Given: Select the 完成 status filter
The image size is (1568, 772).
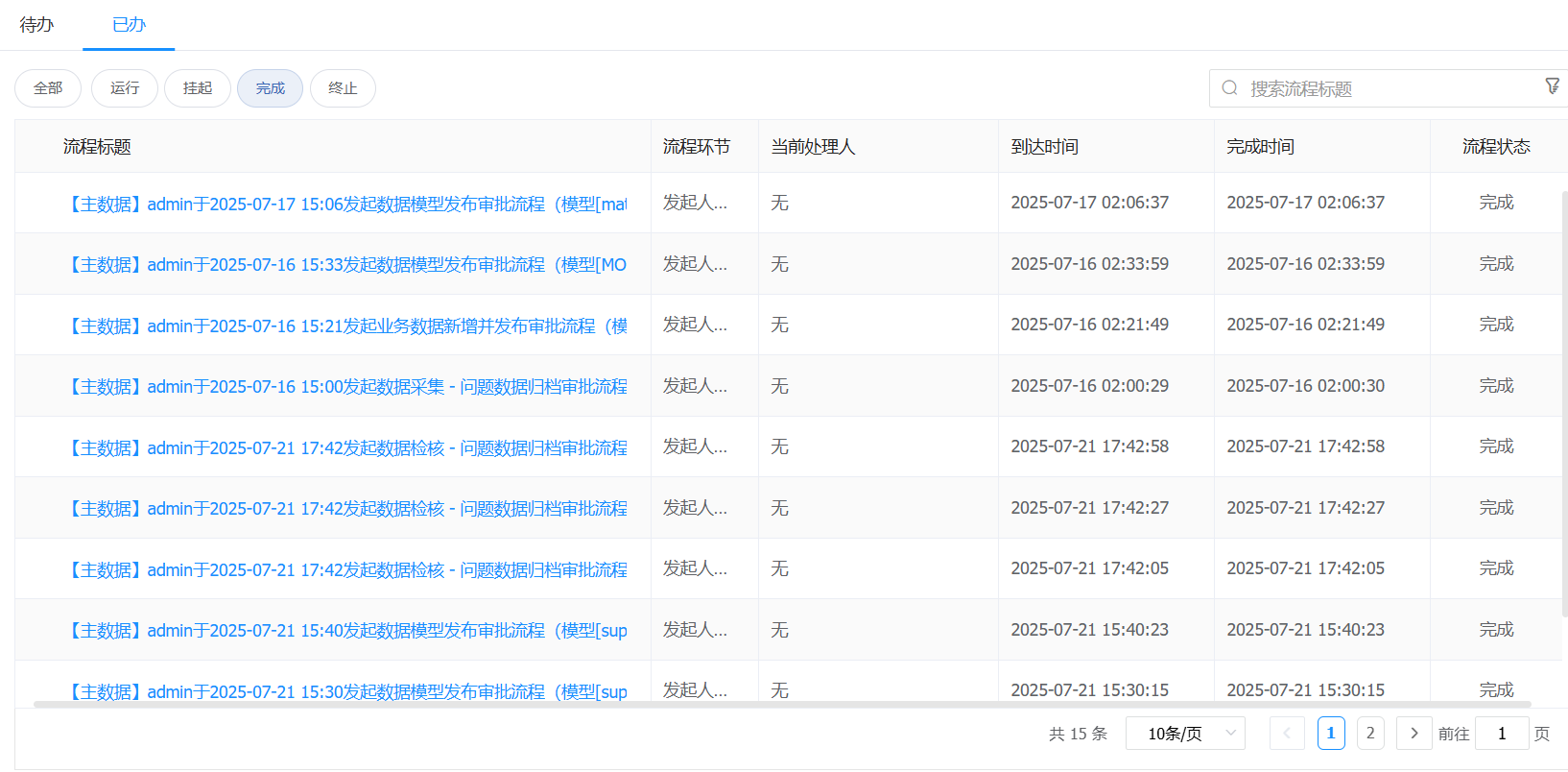Looking at the screenshot, I should coord(270,88).
